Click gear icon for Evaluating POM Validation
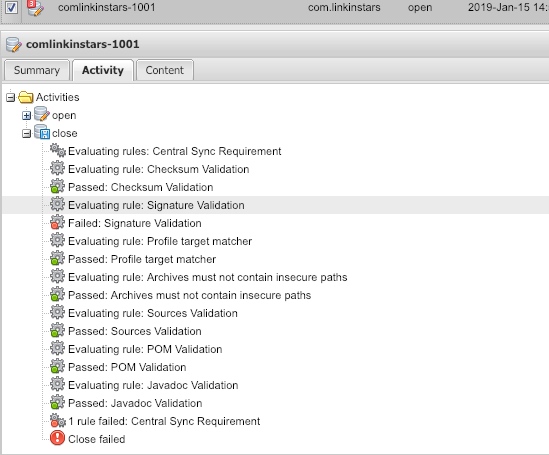The height and width of the screenshot is (455, 549). tap(57, 348)
